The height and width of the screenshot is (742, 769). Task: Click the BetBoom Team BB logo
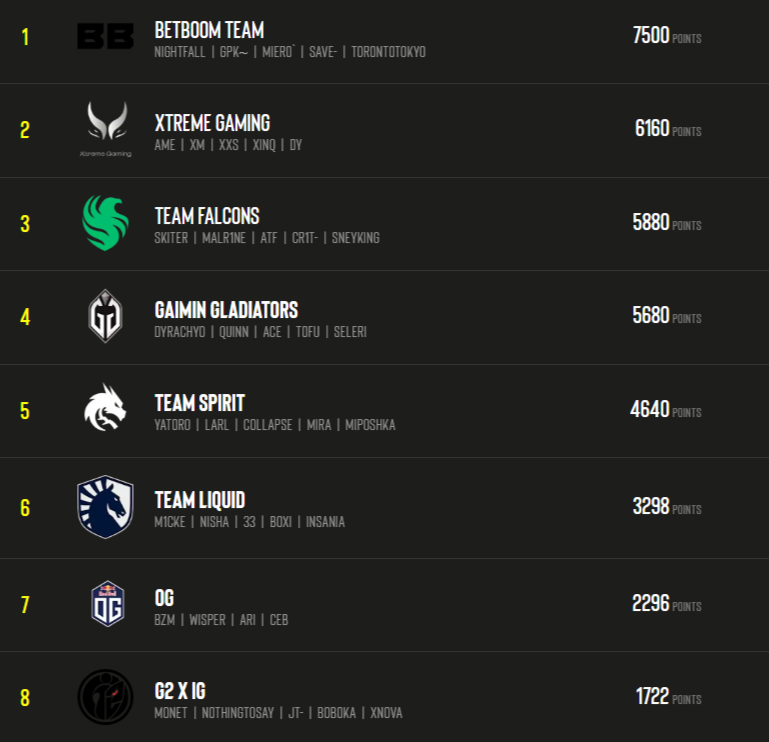point(105,37)
